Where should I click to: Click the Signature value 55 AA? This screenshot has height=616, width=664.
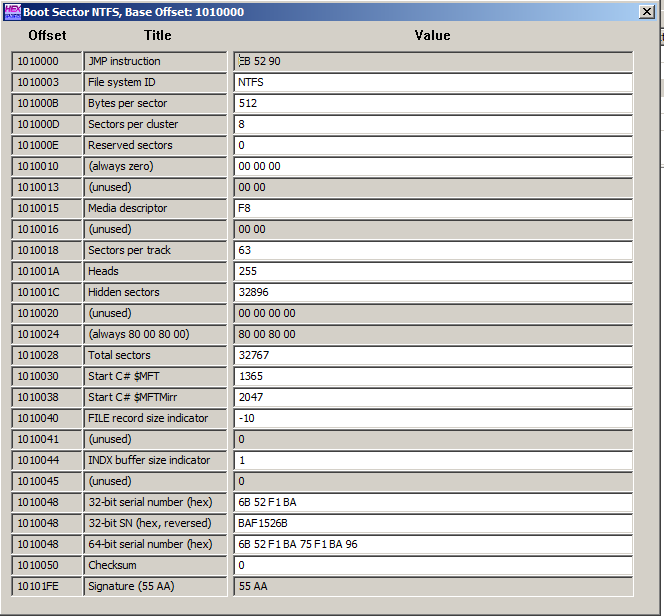pos(433,586)
